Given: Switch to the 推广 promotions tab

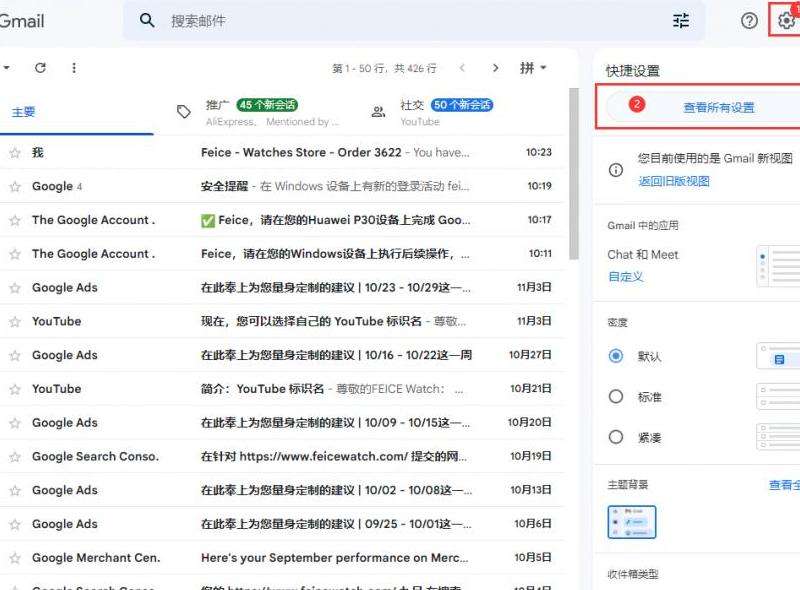Looking at the screenshot, I should pyautogui.click(x=258, y=112).
